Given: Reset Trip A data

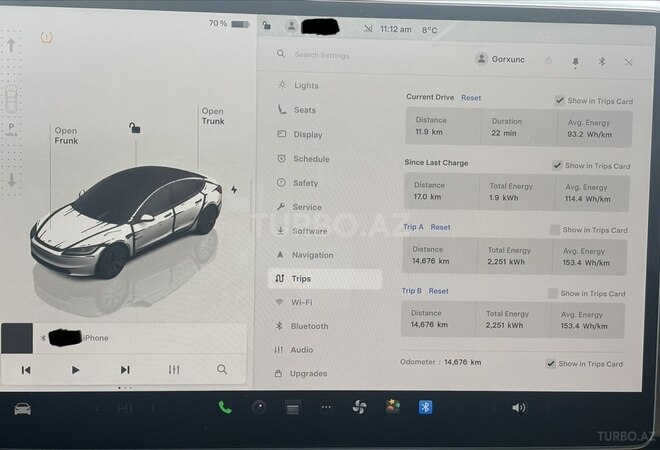Looking at the screenshot, I should pos(440,227).
